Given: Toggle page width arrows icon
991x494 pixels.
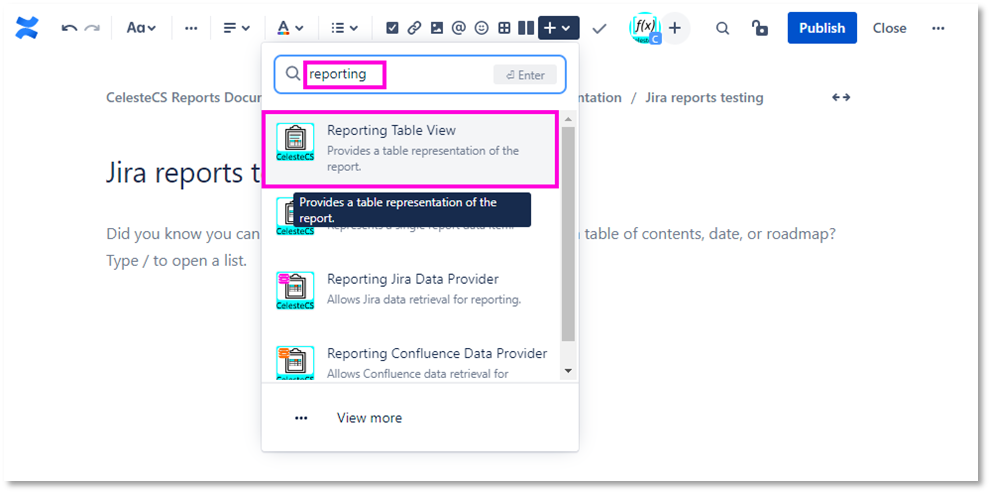Looking at the screenshot, I should 841,97.
